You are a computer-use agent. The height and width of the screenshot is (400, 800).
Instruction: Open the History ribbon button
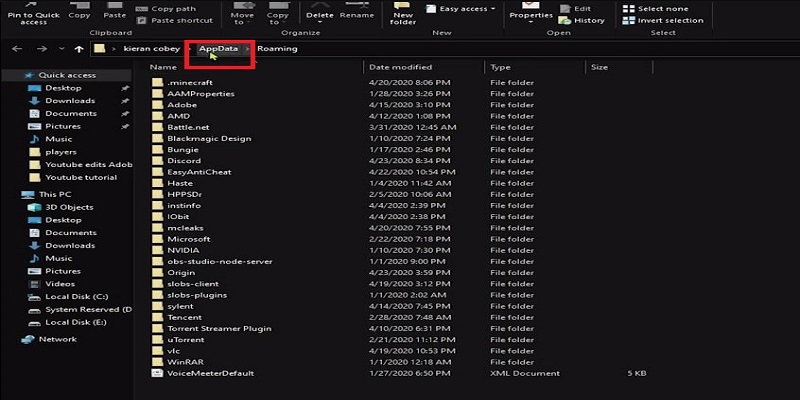(582, 20)
